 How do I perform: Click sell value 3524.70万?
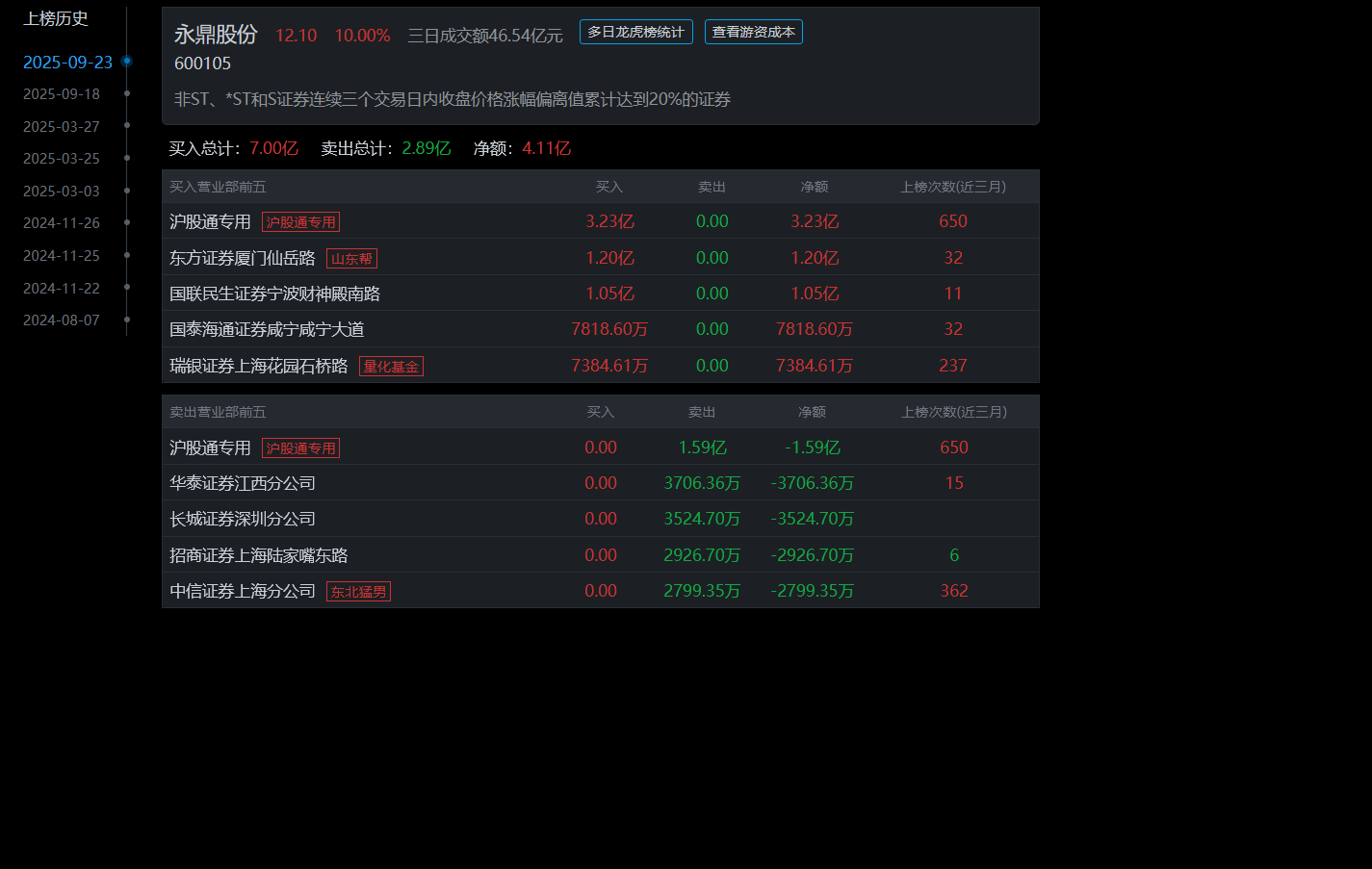(702, 519)
